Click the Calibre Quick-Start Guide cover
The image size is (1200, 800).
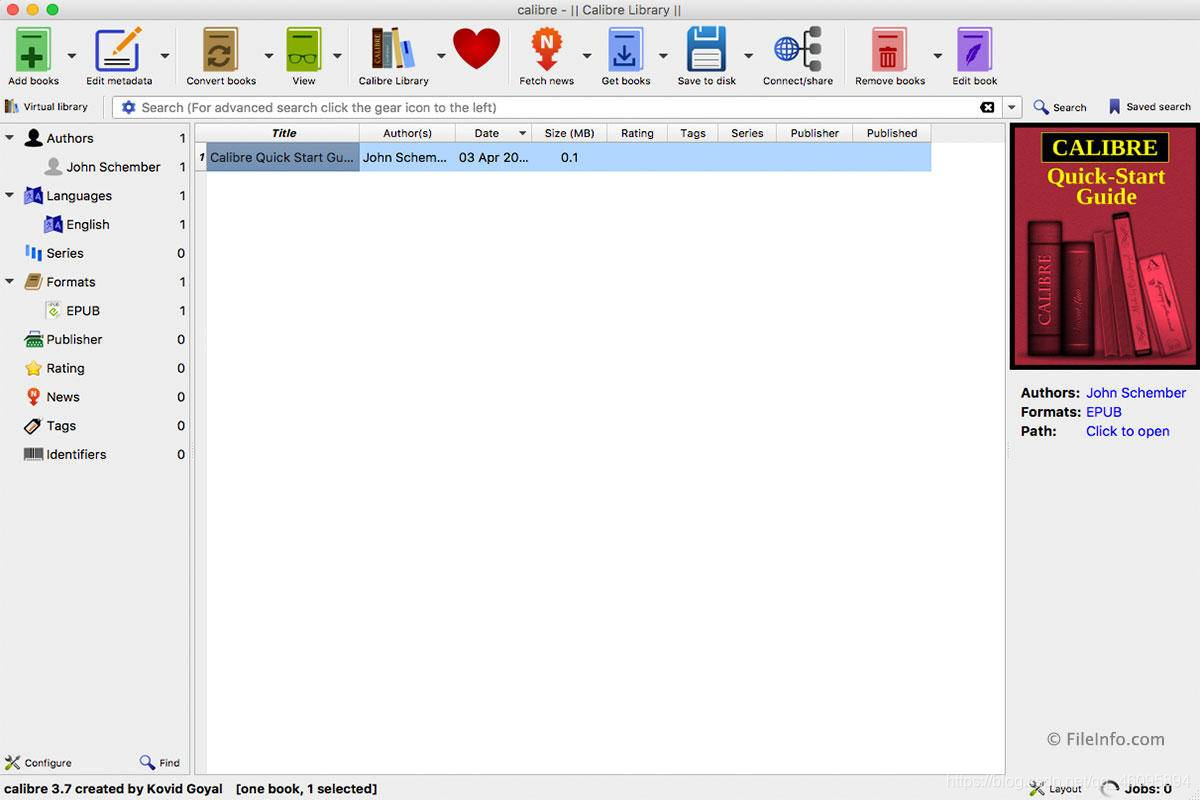point(1105,246)
